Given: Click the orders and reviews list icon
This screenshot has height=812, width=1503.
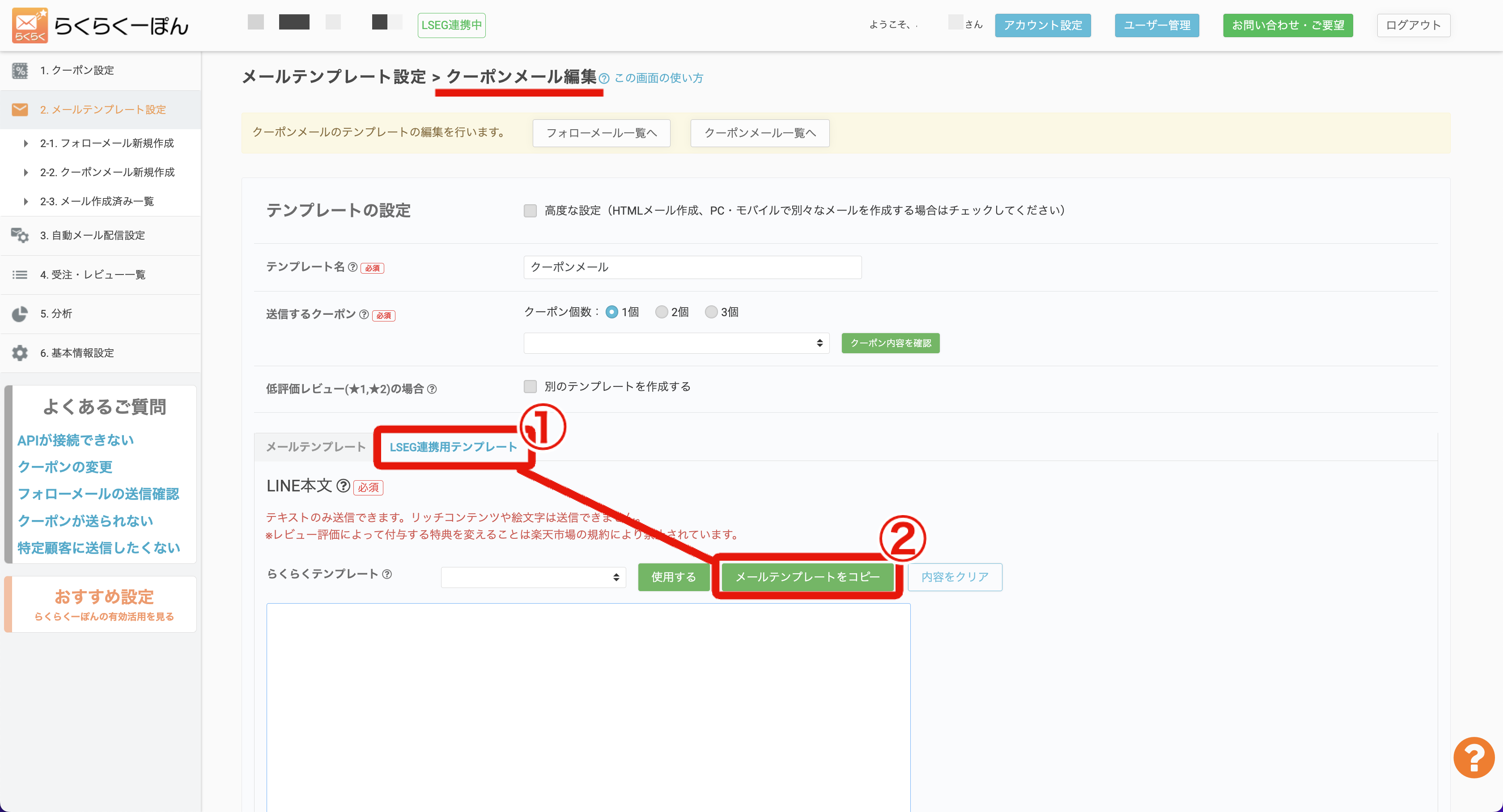Looking at the screenshot, I should [20, 275].
